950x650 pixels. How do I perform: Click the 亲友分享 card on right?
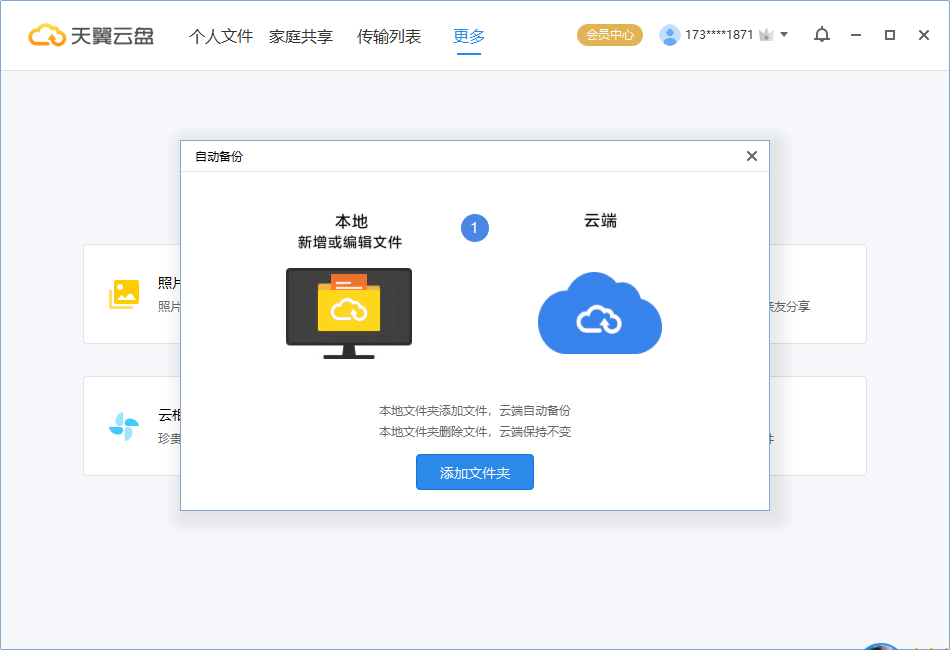[818, 294]
